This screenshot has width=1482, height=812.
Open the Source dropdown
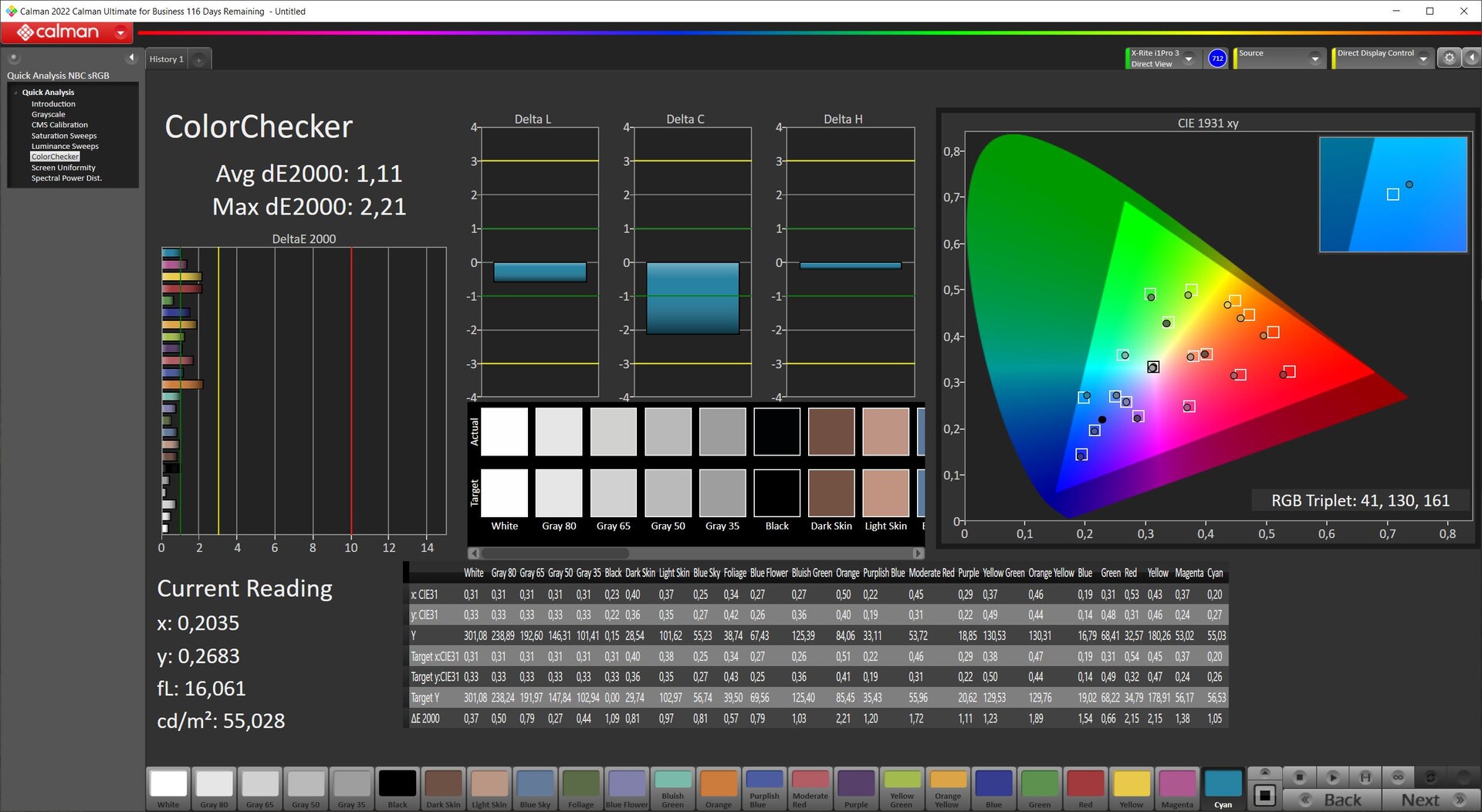1315,59
